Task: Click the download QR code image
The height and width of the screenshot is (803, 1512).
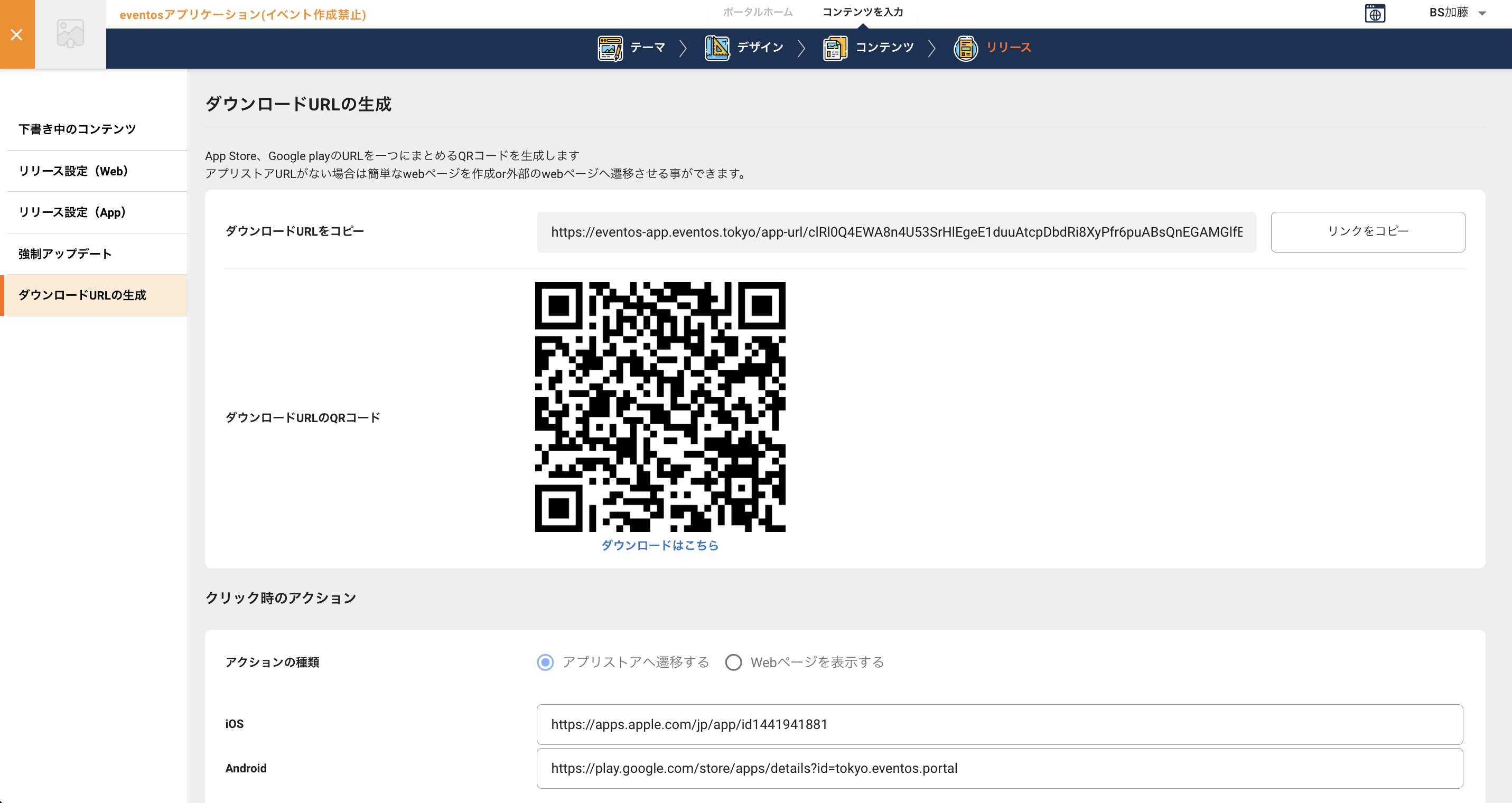Action: (660, 407)
